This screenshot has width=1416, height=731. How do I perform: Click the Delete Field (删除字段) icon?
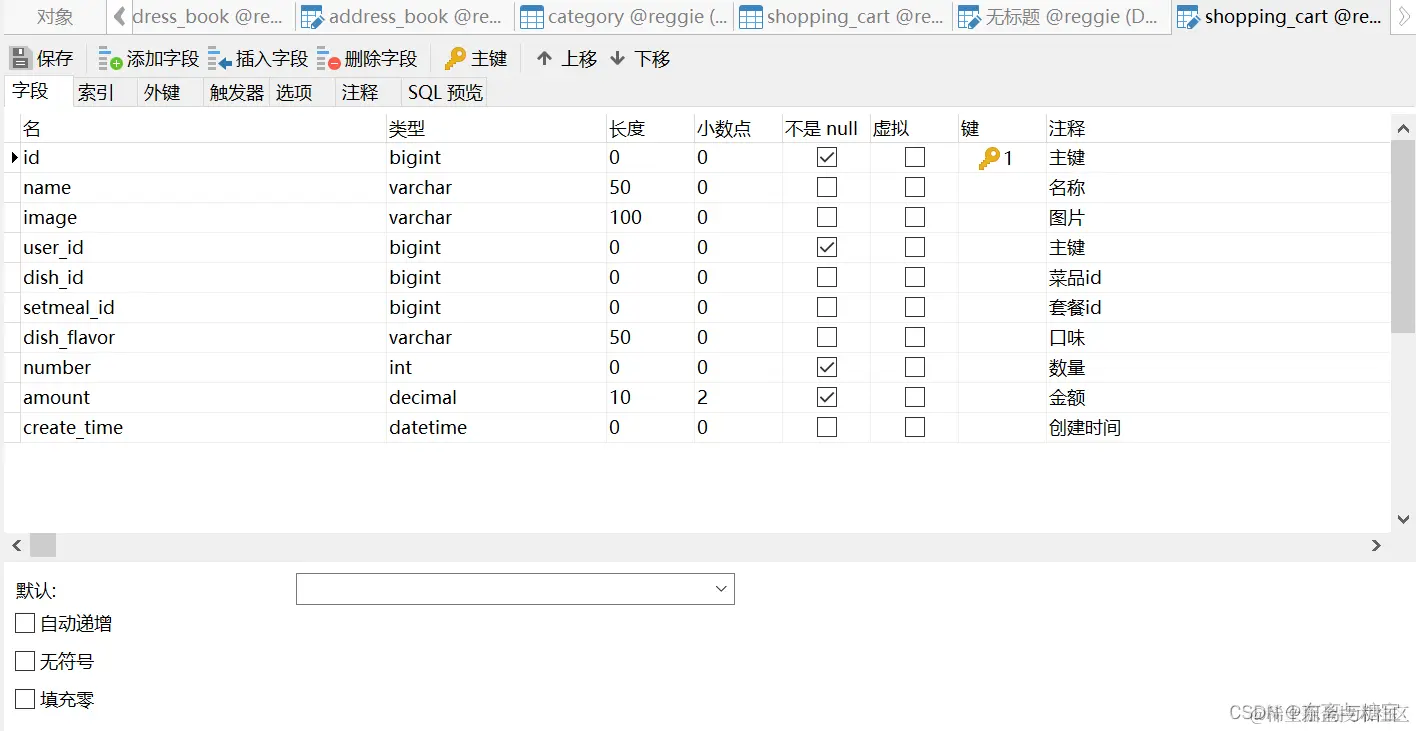pyautogui.click(x=328, y=59)
